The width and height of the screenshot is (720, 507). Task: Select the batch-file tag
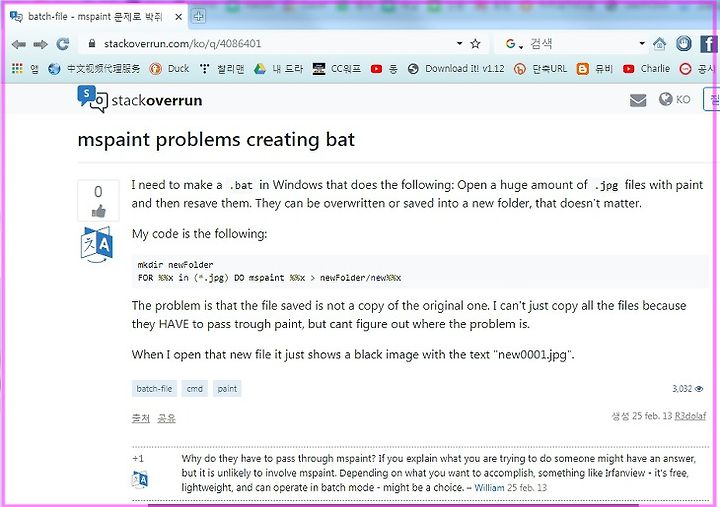[154, 389]
